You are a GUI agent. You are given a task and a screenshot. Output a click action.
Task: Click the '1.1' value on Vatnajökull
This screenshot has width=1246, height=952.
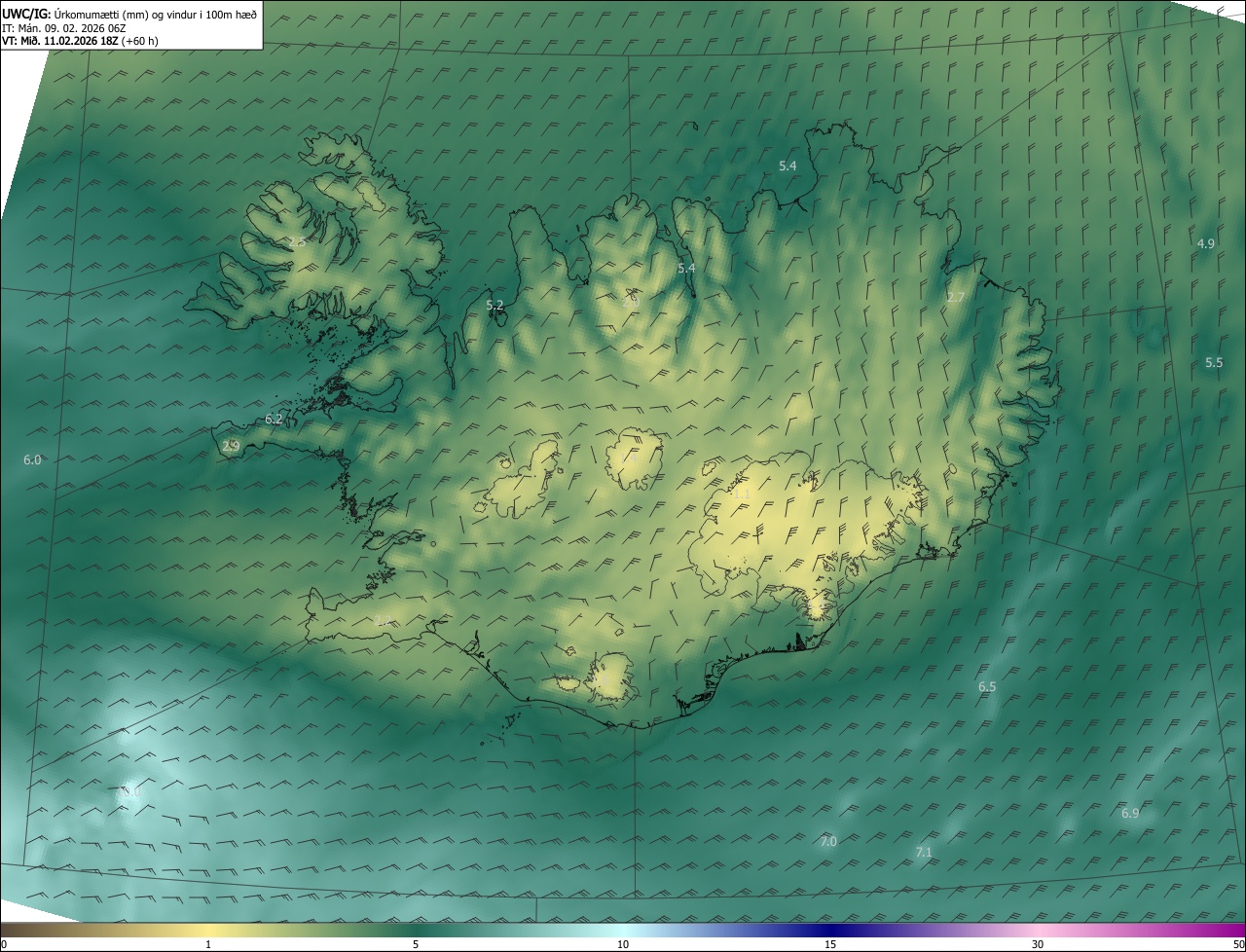coord(741,494)
